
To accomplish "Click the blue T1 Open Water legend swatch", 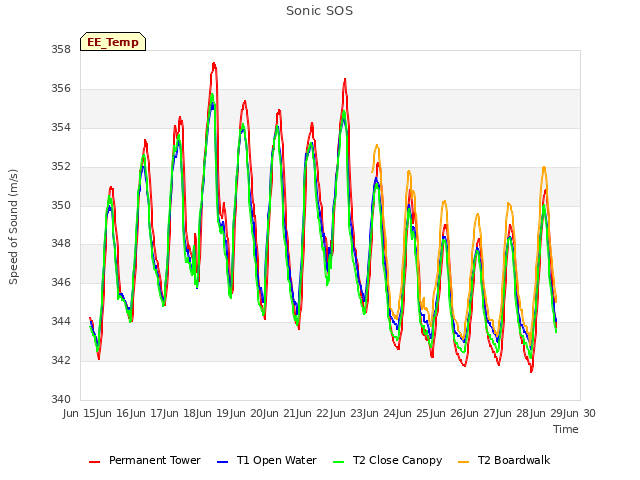I will 222,462.
